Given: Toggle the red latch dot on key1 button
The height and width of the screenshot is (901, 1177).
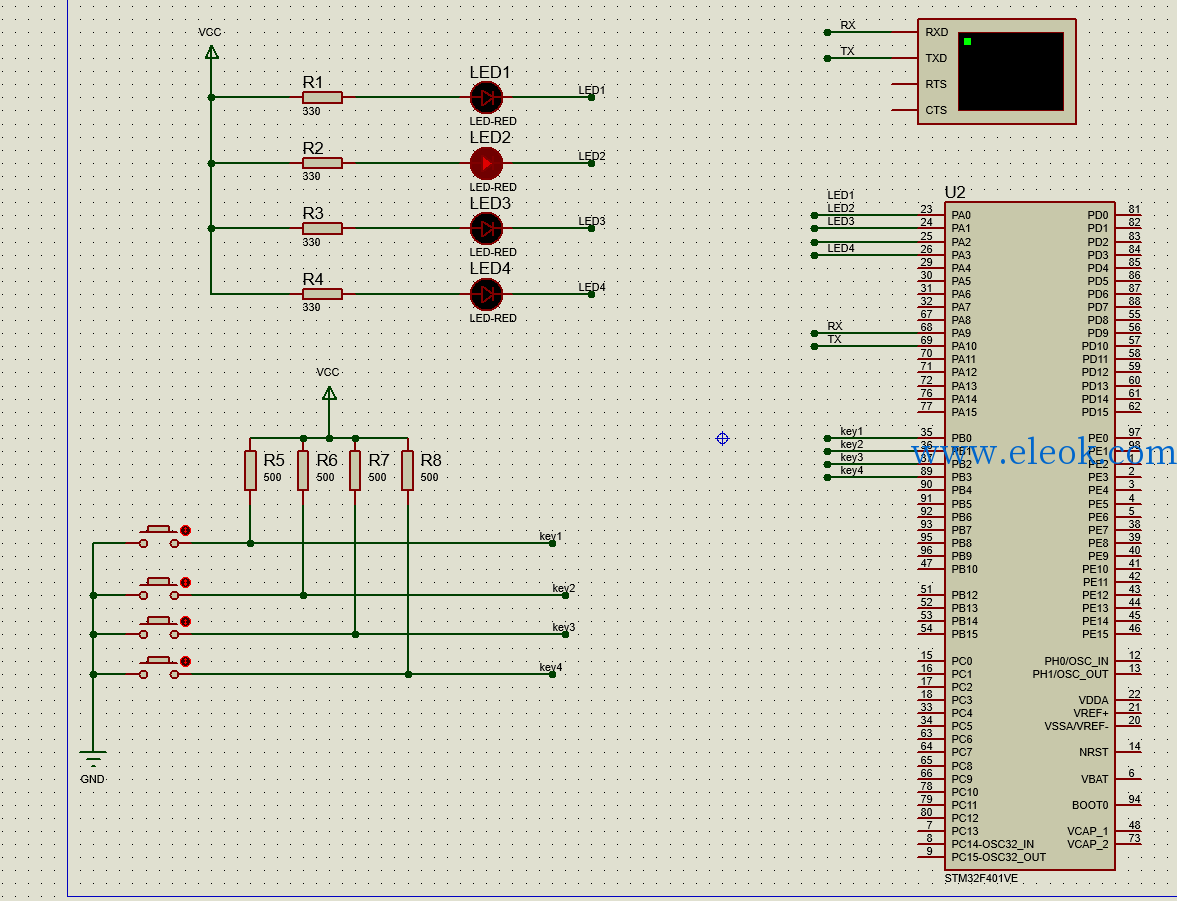Looking at the screenshot, I should coord(185,530).
